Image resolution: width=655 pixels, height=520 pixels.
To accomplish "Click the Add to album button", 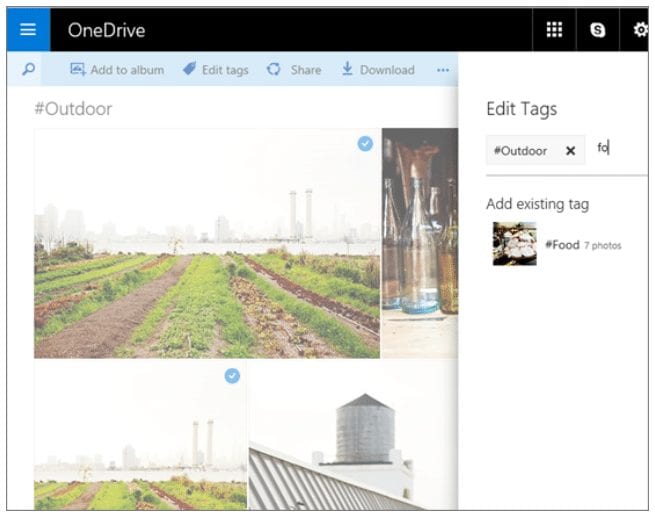I will (117, 70).
